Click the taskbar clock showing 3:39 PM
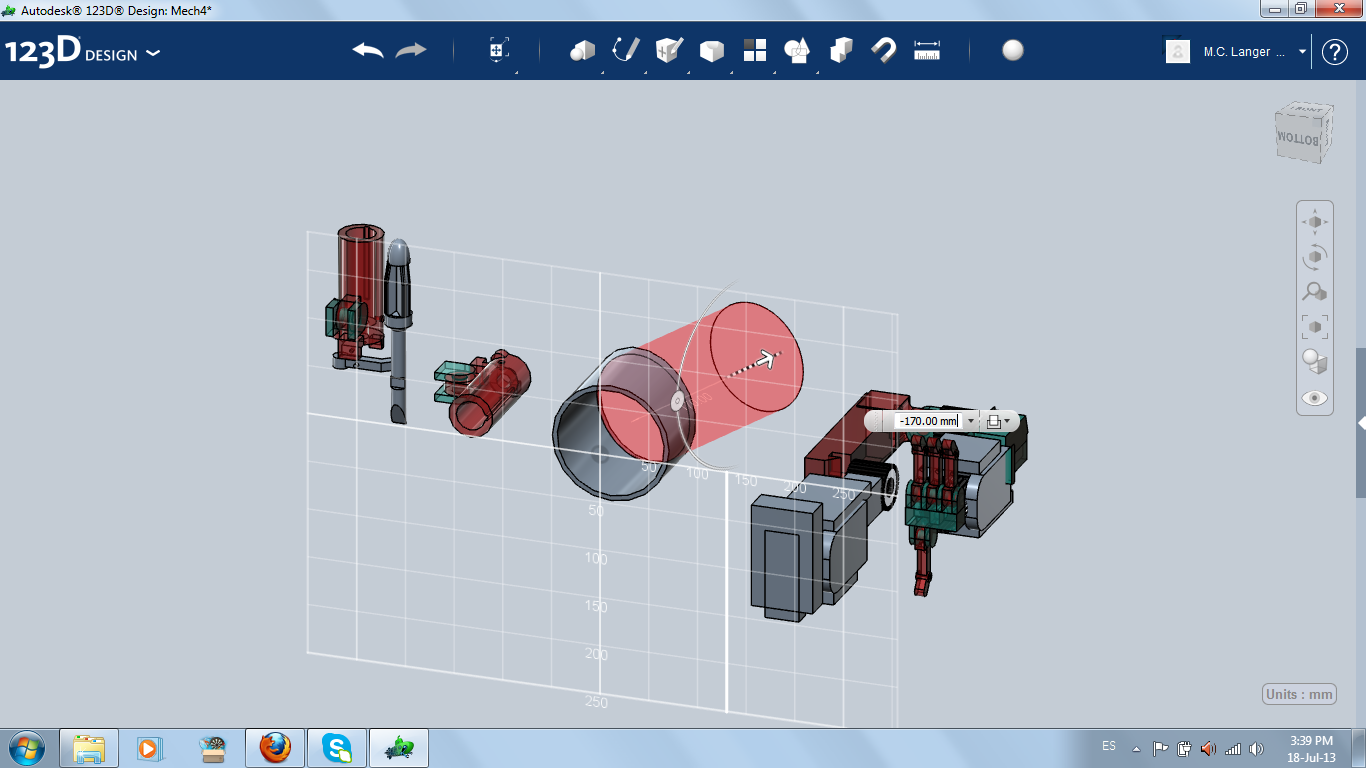 [1311, 748]
